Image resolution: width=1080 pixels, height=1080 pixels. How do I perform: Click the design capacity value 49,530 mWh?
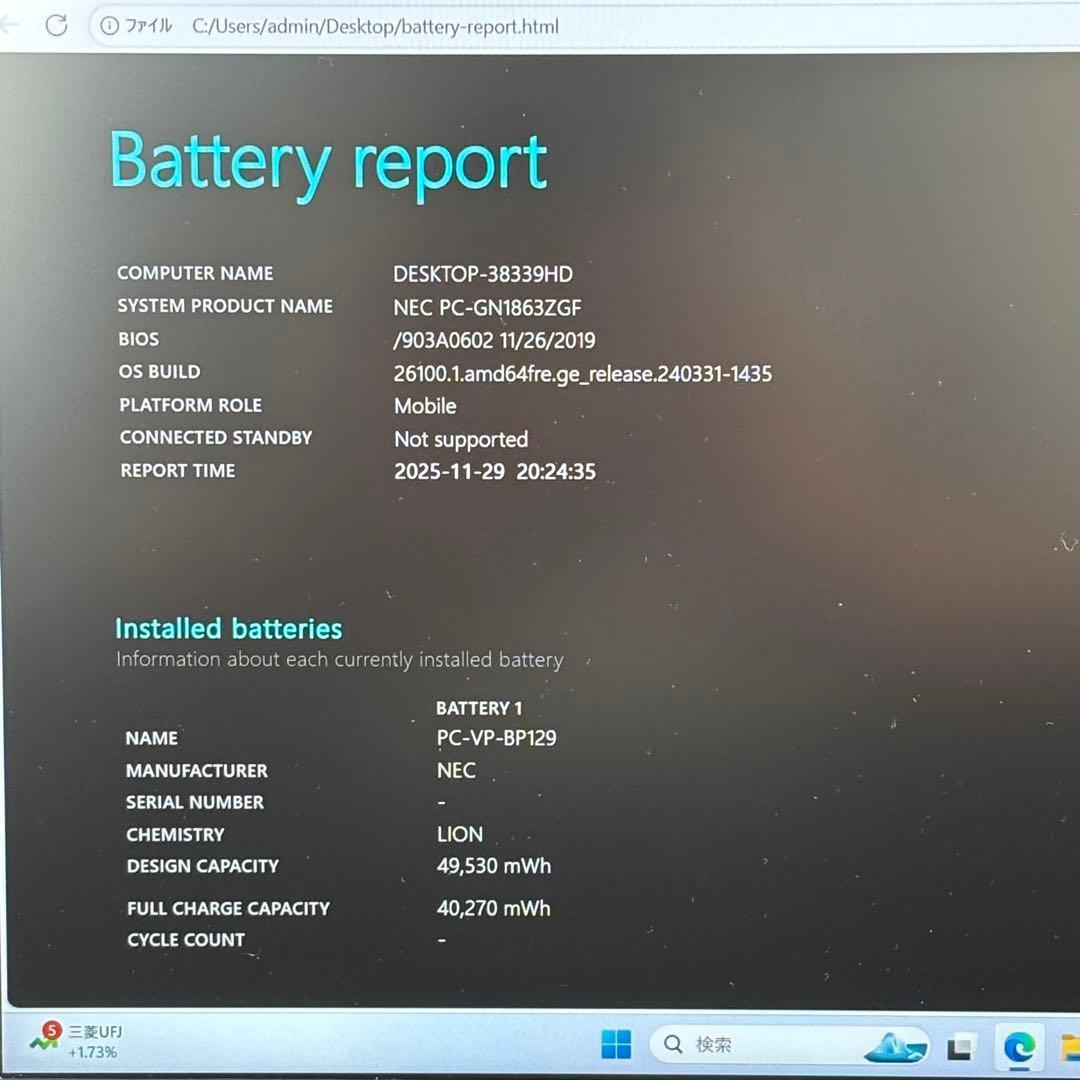(x=493, y=866)
